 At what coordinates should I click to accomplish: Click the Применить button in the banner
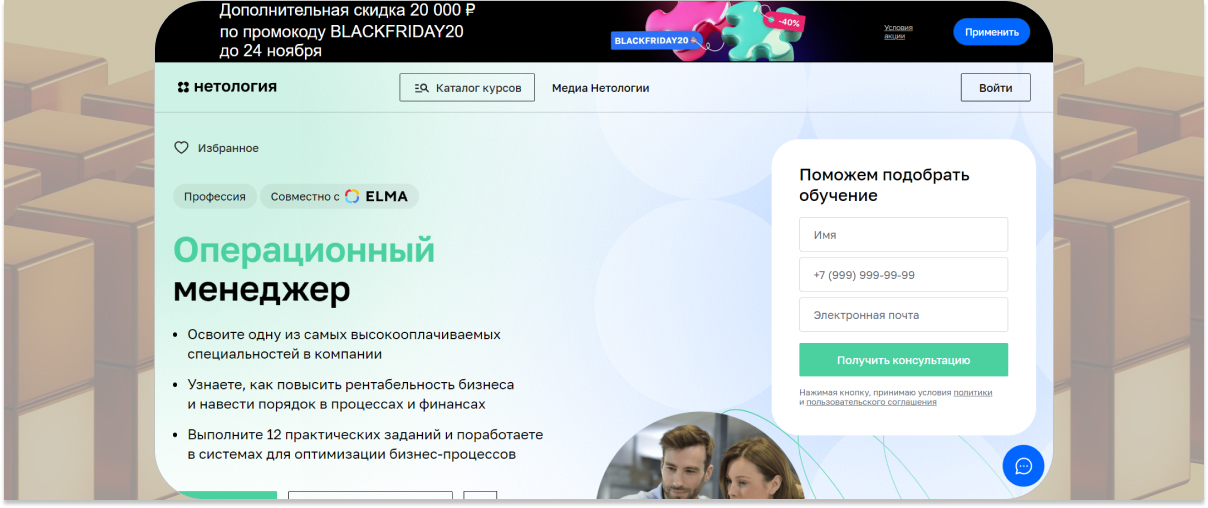[992, 32]
